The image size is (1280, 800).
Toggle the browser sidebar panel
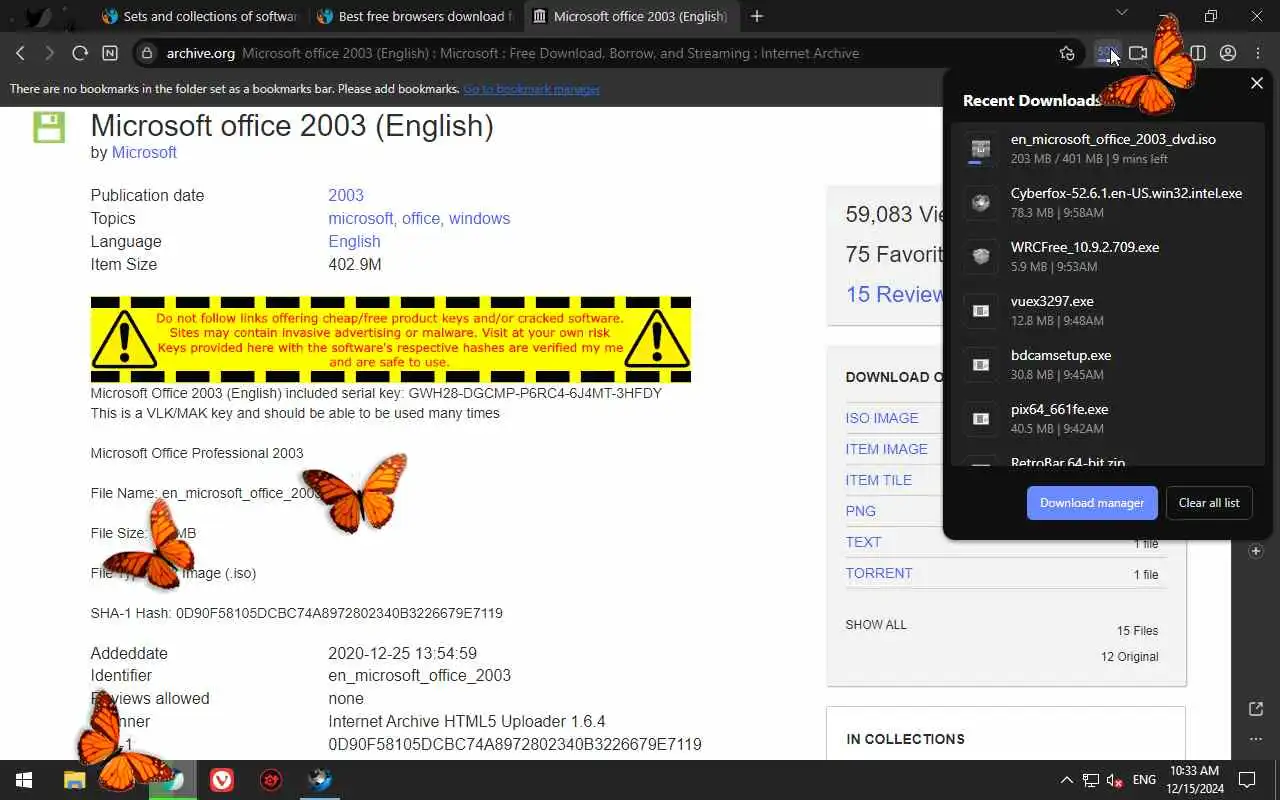pyautogui.click(x=1198, y=53)
